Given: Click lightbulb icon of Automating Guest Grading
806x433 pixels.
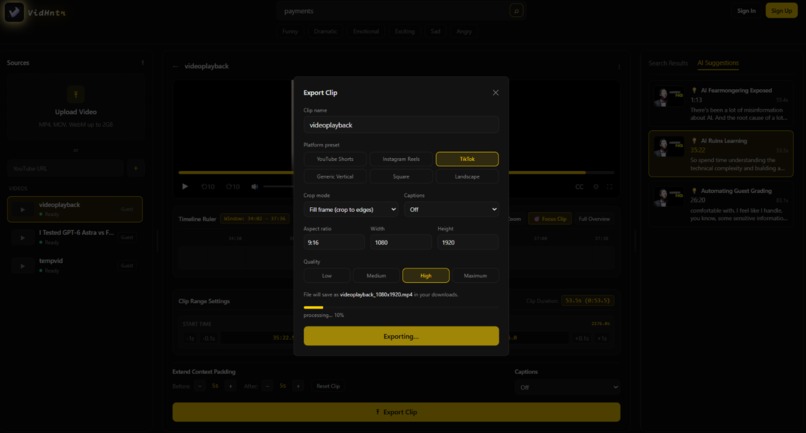Looking at the screenshot, I should click(694, 191).
